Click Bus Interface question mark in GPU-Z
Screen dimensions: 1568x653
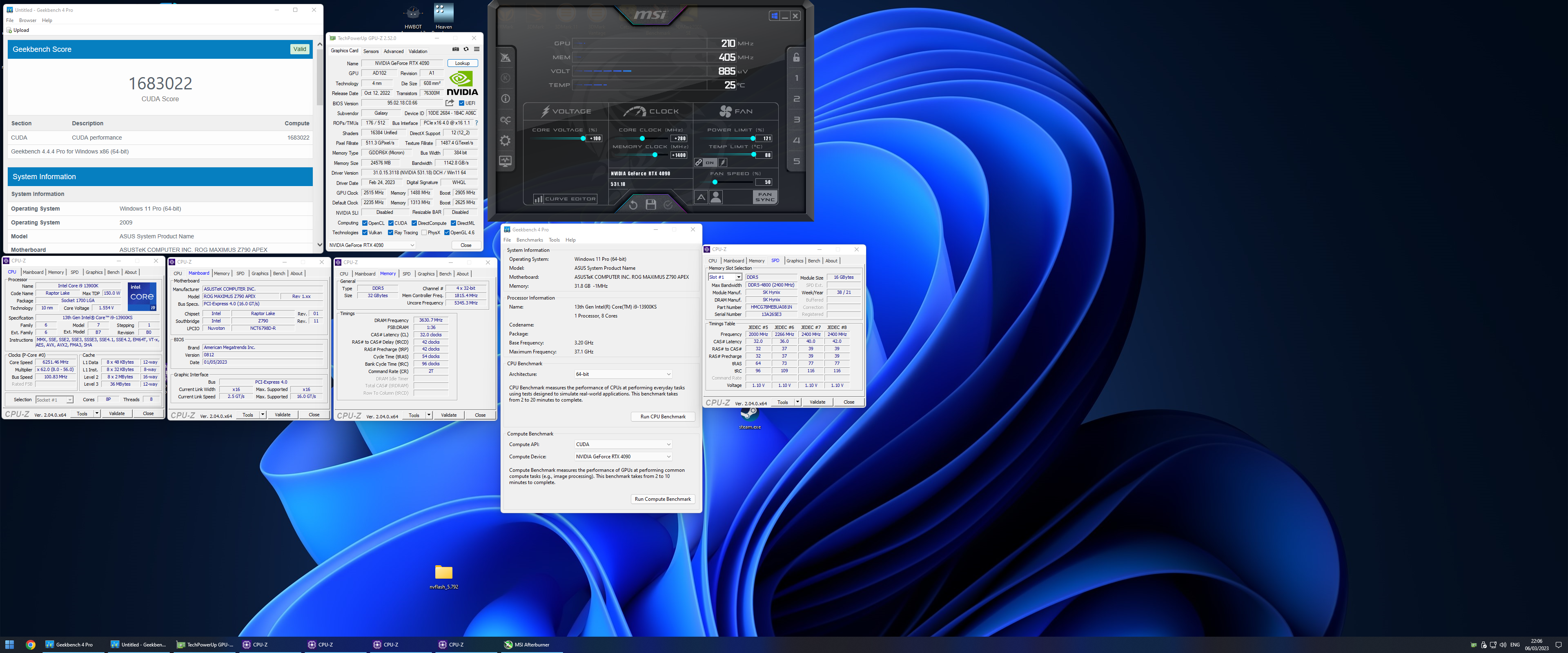click(477, 123)
